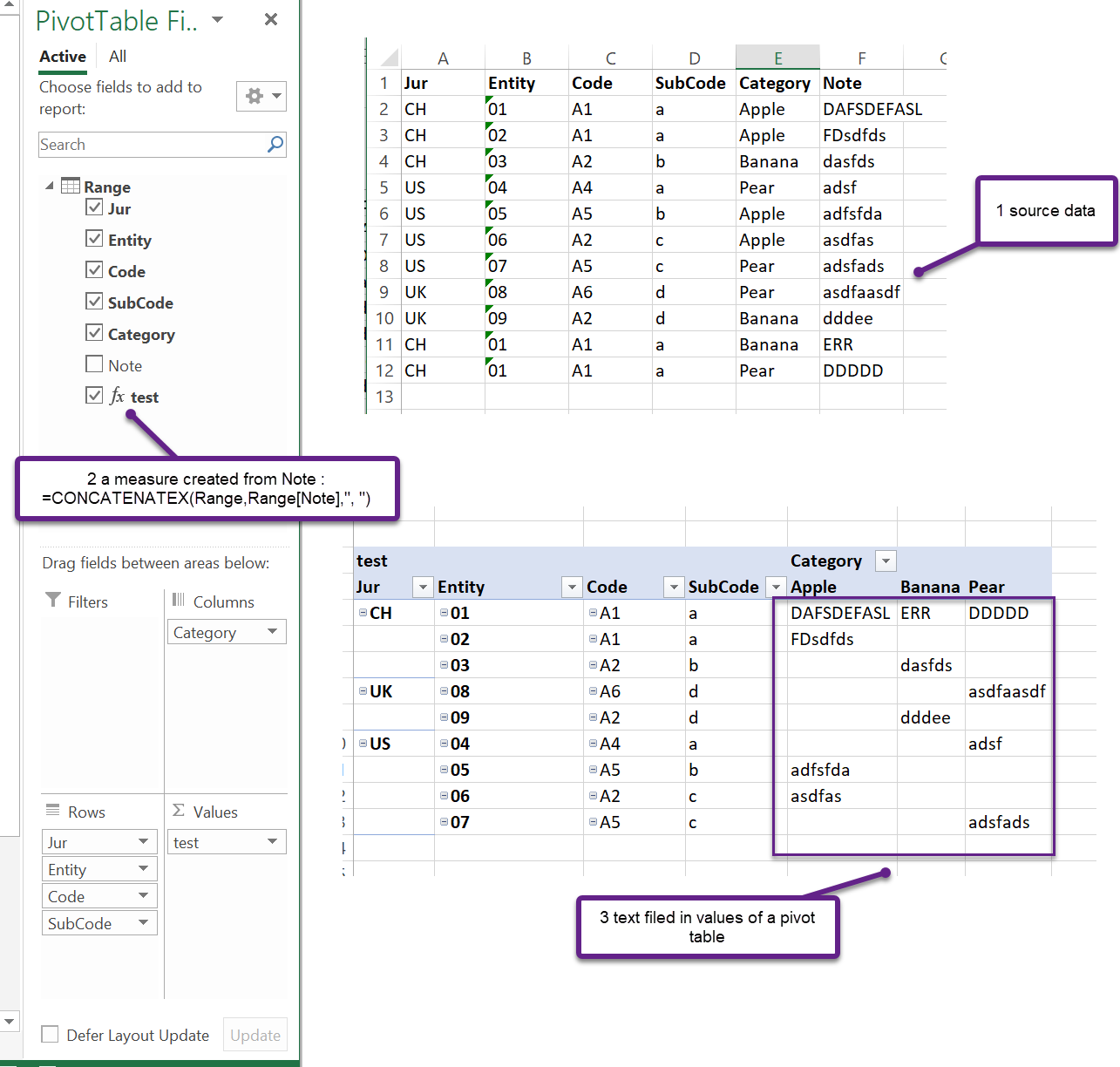Open the Category column filter in the pivot
The width and height of the screenshot is (1120, 1067).
point(886,561)
